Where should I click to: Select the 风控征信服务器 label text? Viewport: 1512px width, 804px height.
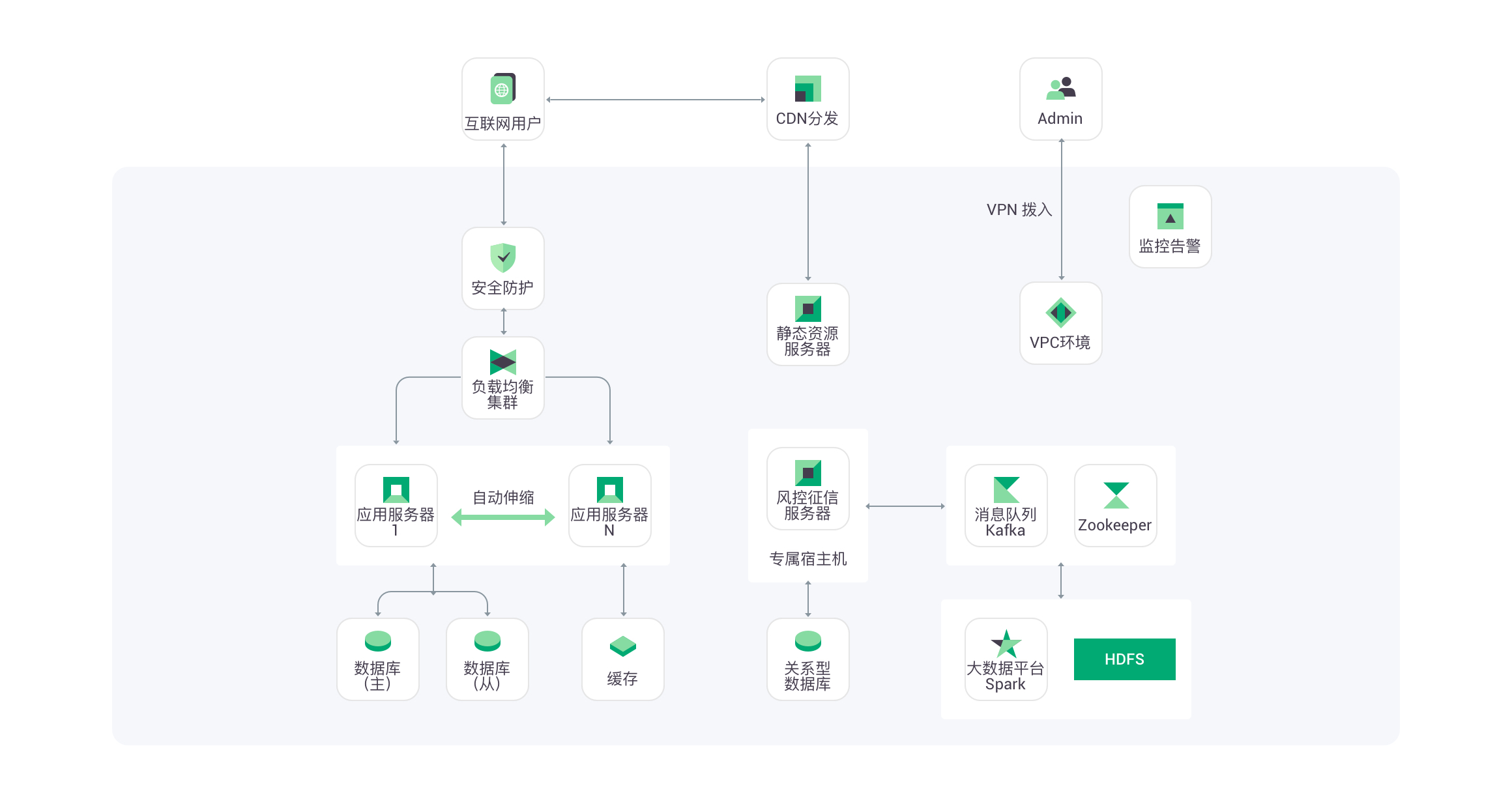(x=807, y=506)
